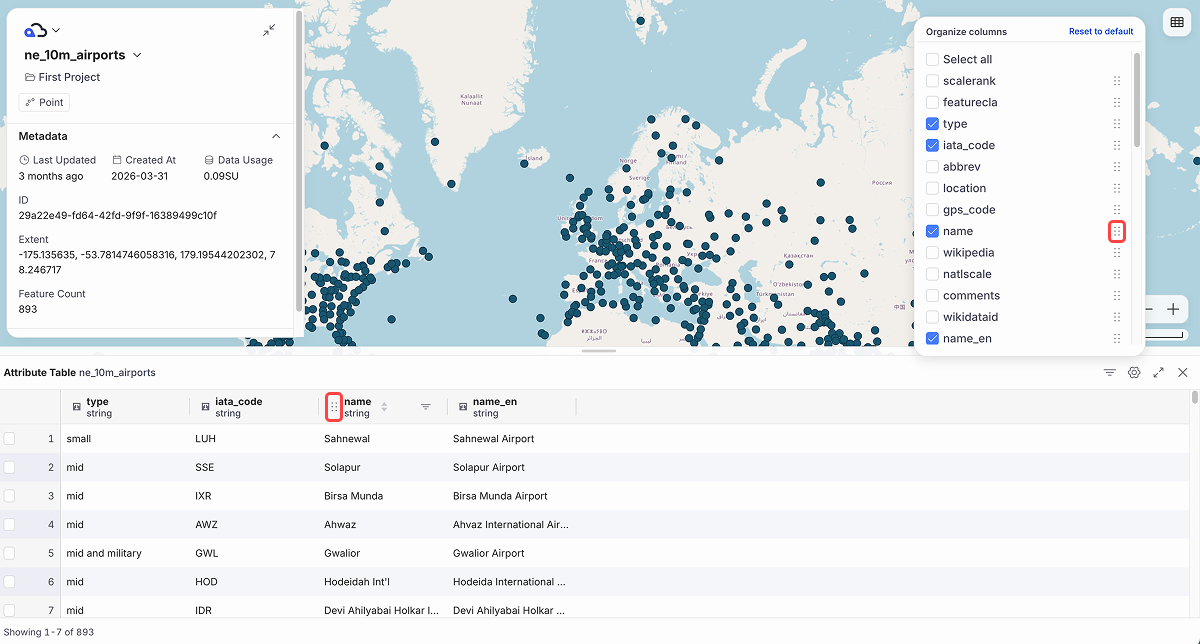Uncheck the iata_code column checkbox
Image resolution: width=1200 pixels, height=644 pixels.
932,145
